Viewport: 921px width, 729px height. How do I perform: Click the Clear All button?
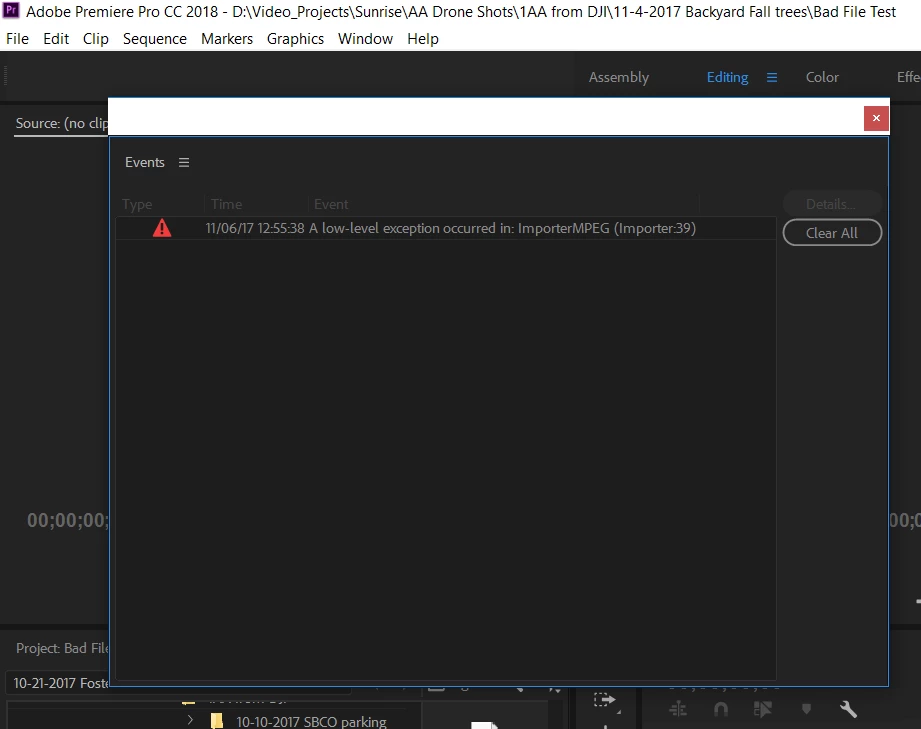[832, 233]
